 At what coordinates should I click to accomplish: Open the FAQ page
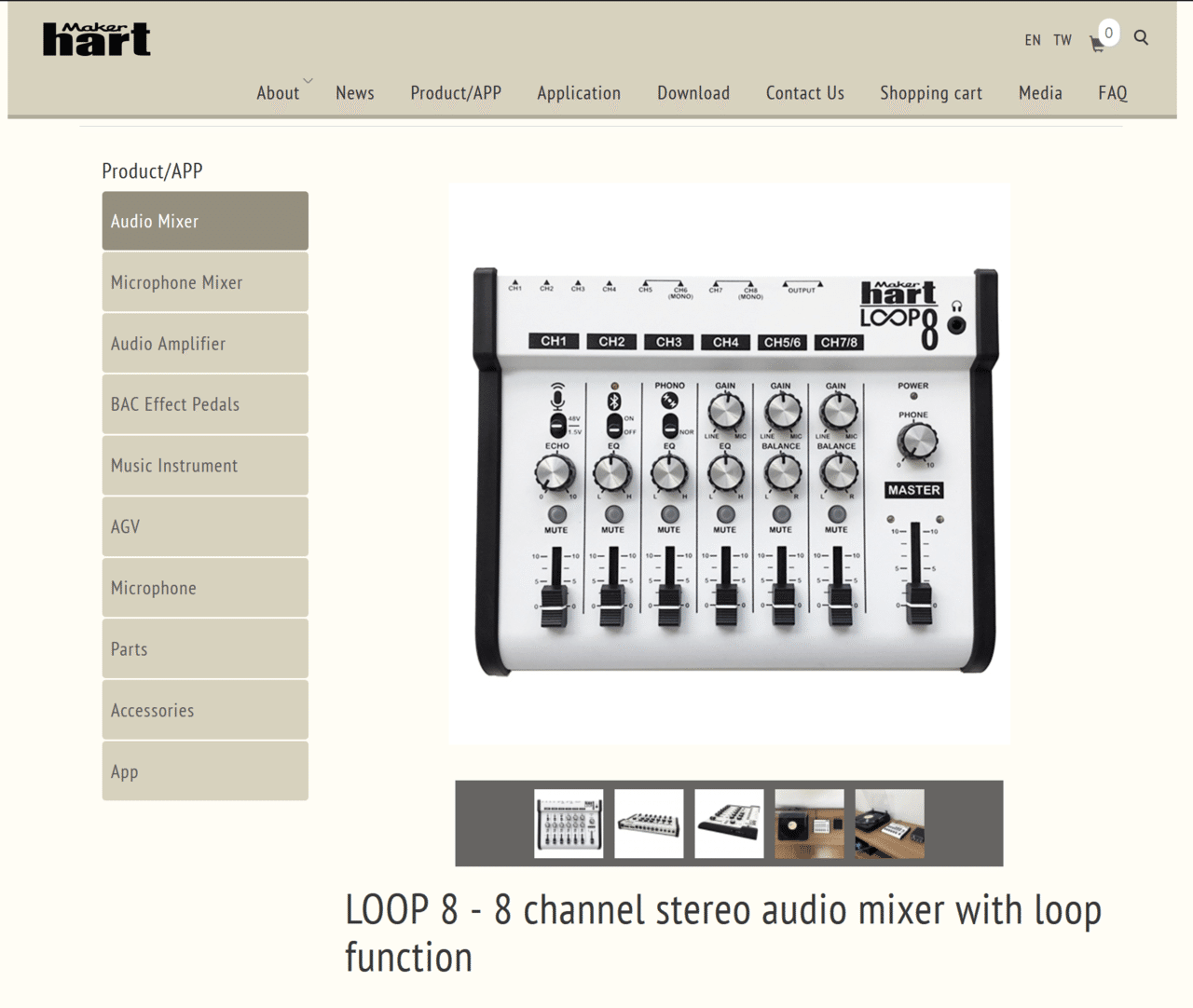tap(1112, 92)
